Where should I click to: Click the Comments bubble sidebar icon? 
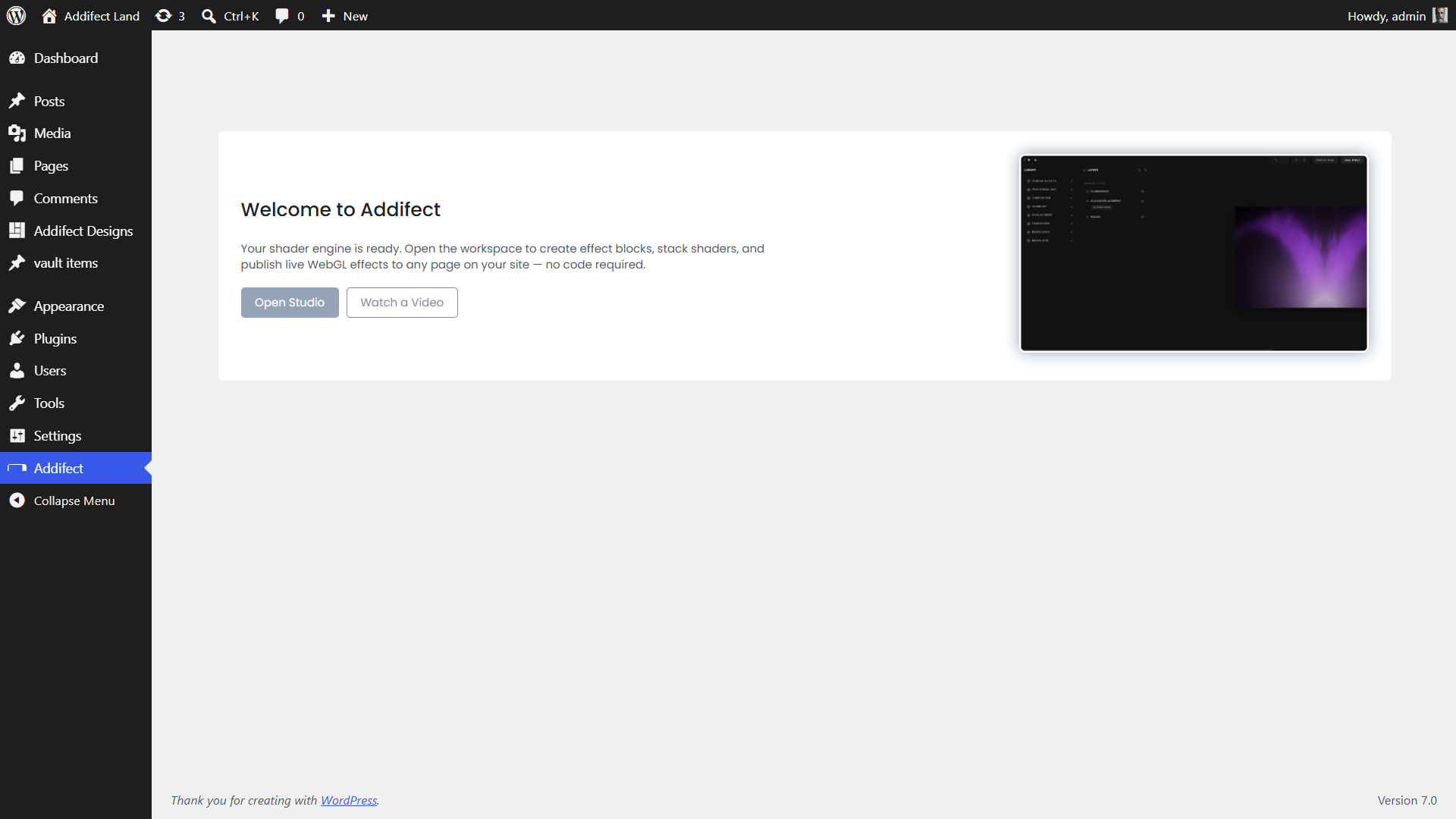(x=17, y=198)
